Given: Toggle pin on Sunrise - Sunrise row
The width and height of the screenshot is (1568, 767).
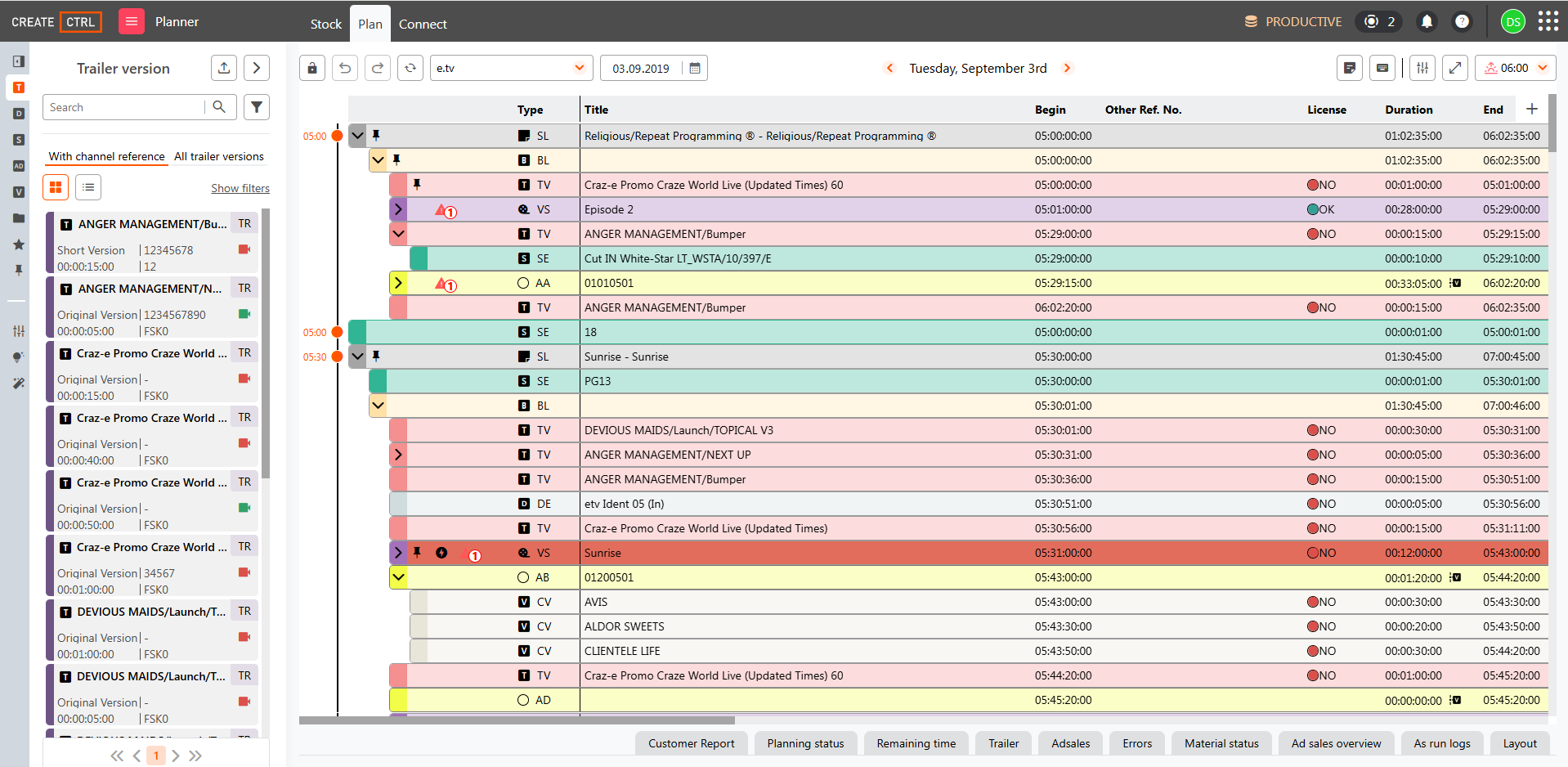Looking at the screenshot, I should click(x=376, y=356).
